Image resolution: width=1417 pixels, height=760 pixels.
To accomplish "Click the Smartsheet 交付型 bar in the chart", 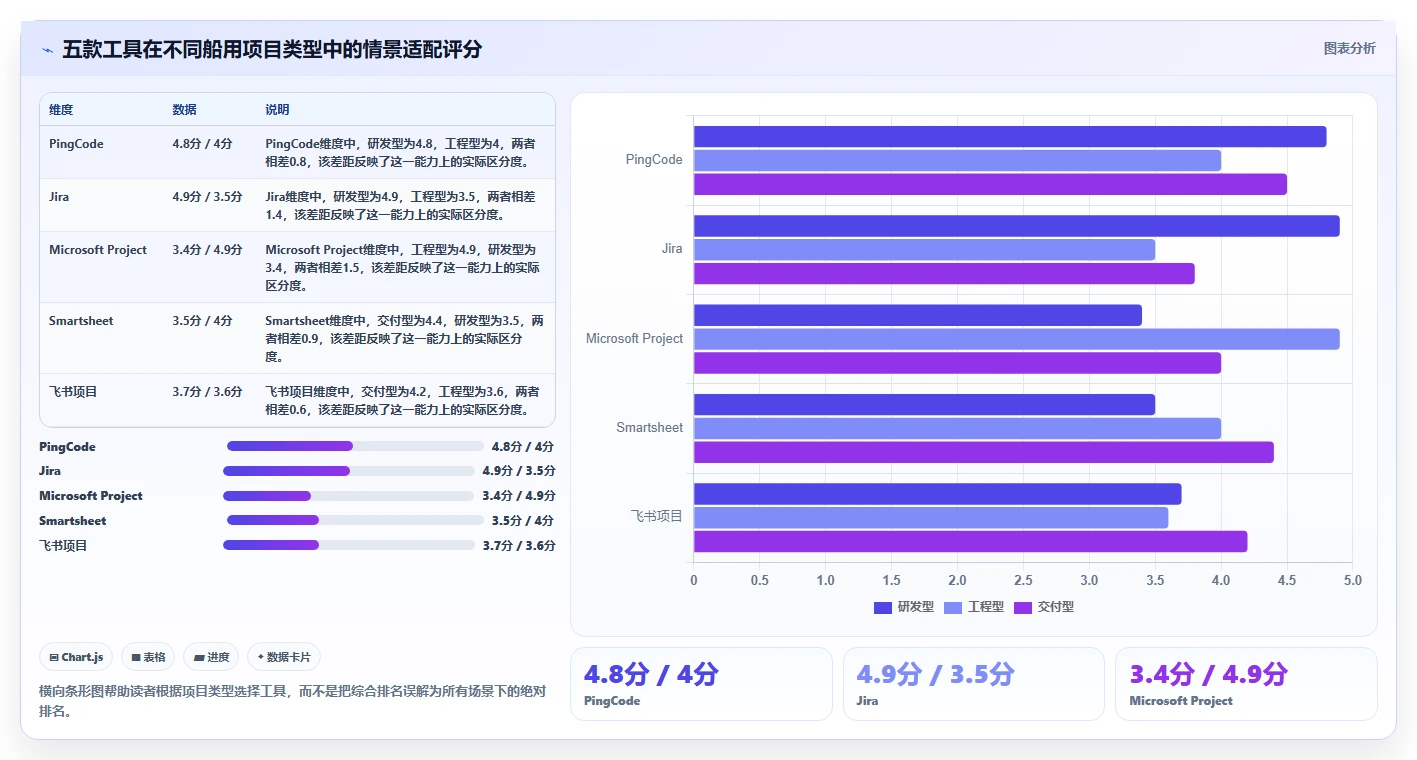I will click(x=984, y=452).
